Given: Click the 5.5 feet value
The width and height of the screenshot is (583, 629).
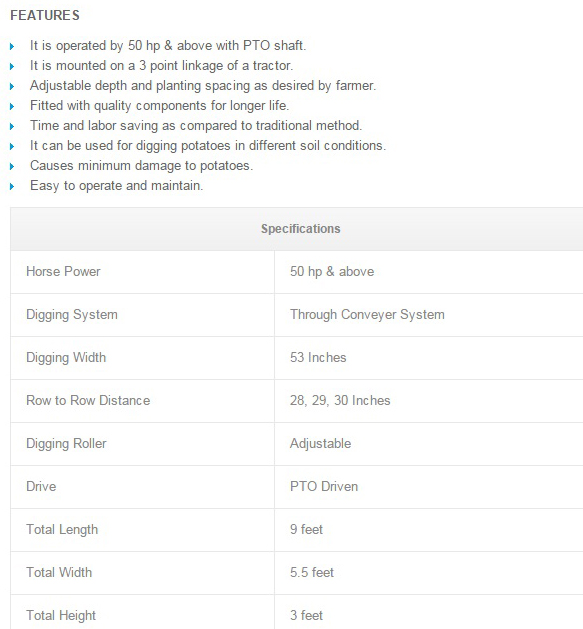Looking at the screenshot, I should [x=312, y=572].
